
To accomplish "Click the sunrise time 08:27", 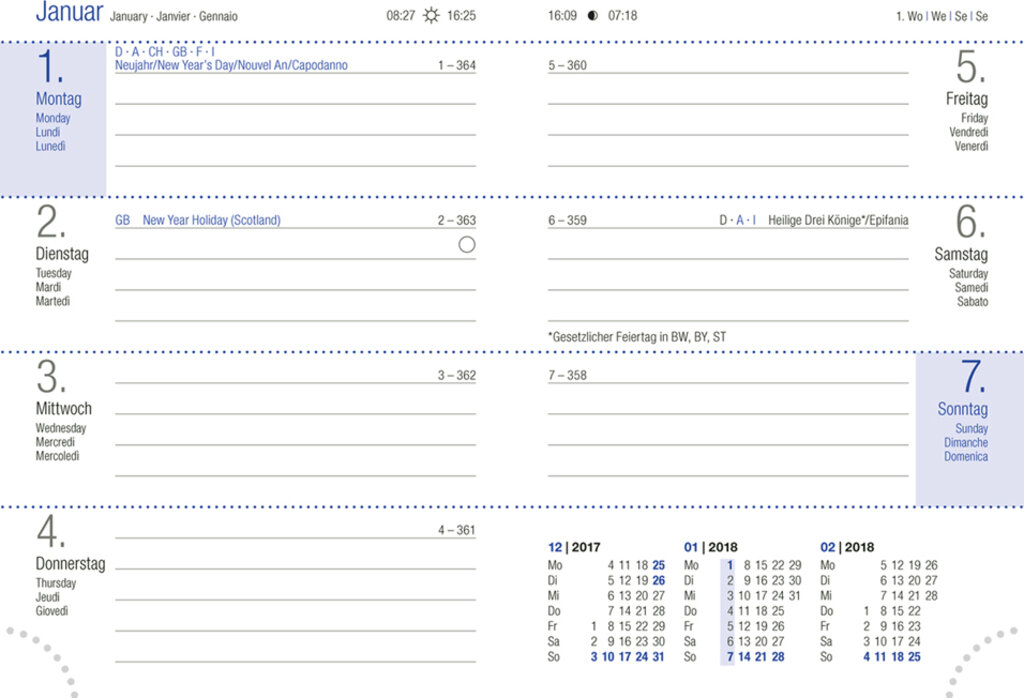I will (400, 16).
